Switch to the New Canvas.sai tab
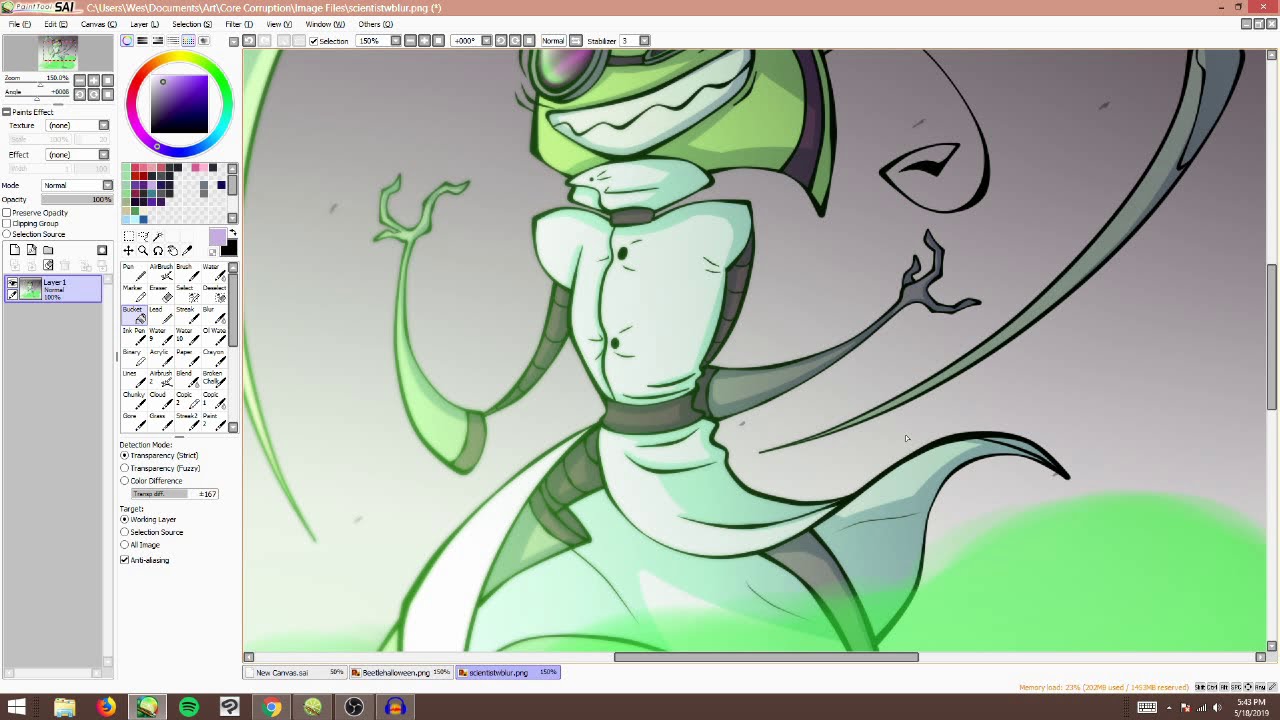 point(296,672)
